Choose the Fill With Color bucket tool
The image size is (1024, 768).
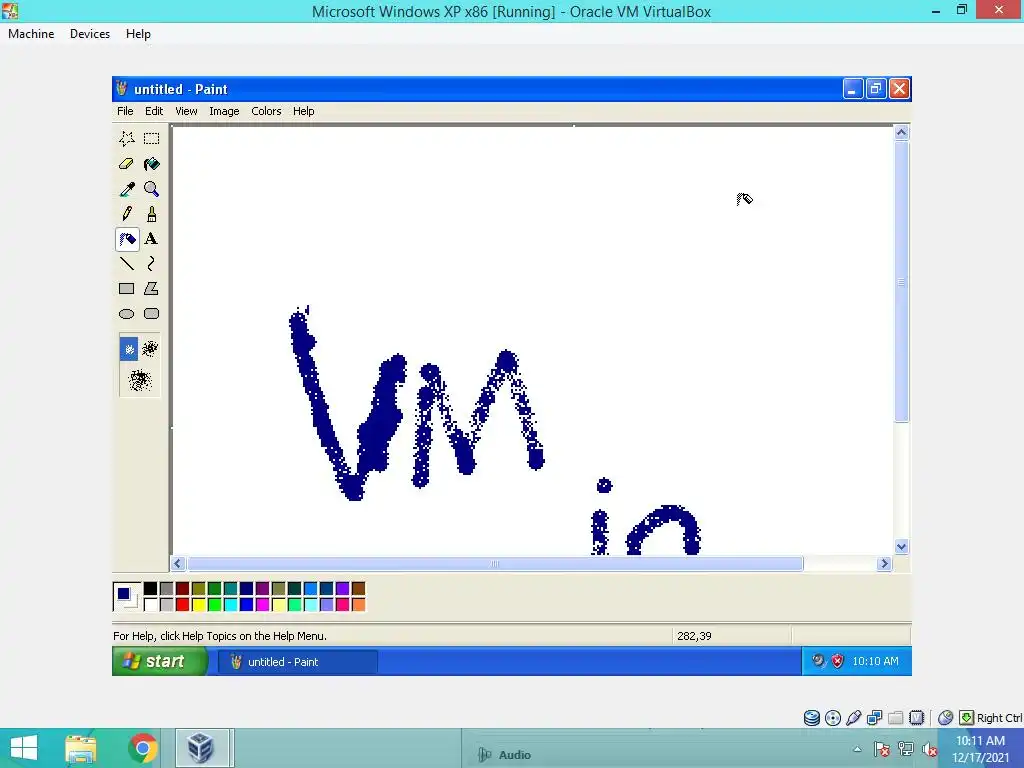coord(152,164)
